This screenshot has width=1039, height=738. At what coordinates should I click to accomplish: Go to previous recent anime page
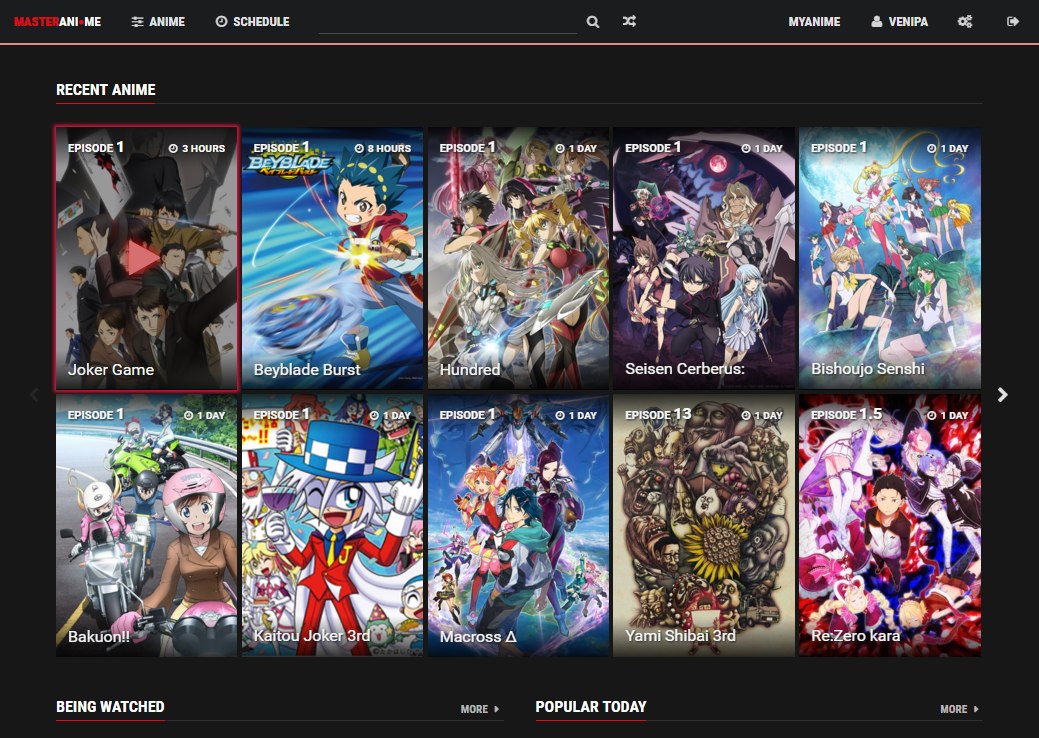(x=34, y=395)
